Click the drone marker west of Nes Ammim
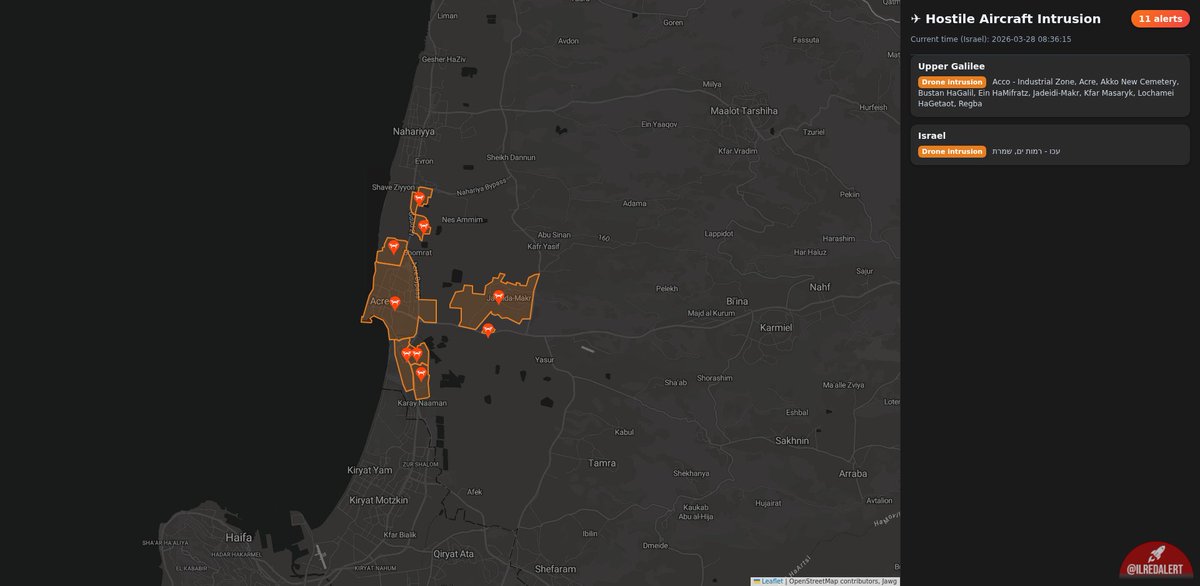Image resolution: width=1200 pixels, height=586 pixels. coord(424,226)
